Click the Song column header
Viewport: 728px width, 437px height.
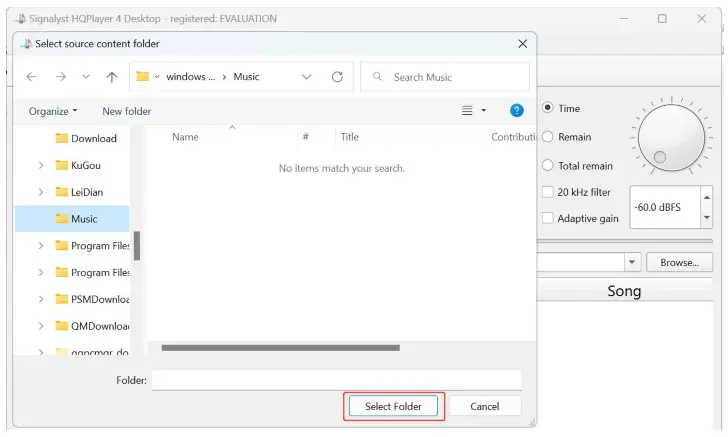(x=624, y=291)
